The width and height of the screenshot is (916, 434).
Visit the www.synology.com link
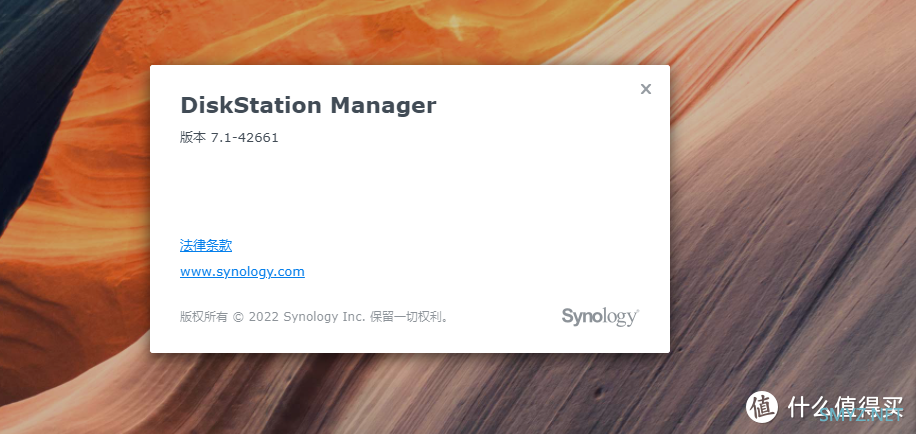pyautogui.click(x=242, y=272)
